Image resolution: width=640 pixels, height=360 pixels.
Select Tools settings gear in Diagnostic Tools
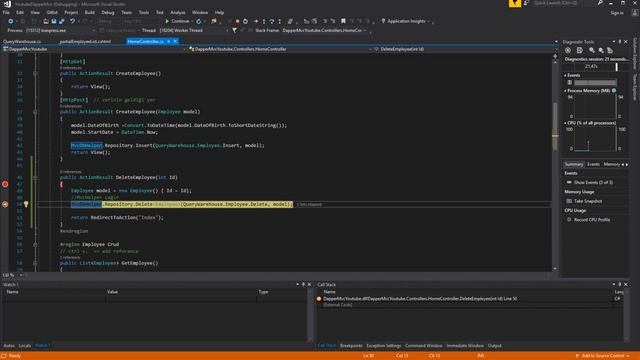click(x=568, y=50)
